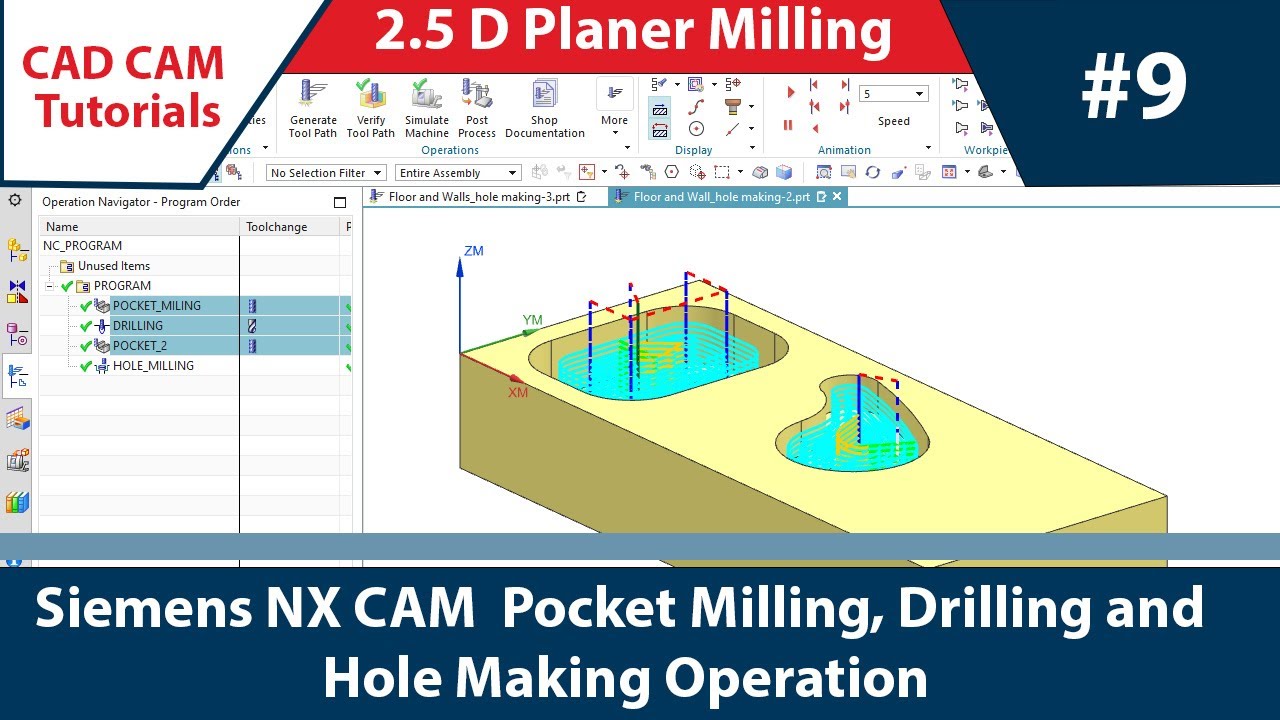Click the rectangle selection marquee icon
The height and width of the screenshot is (720, 1280).
click(722, 172)
